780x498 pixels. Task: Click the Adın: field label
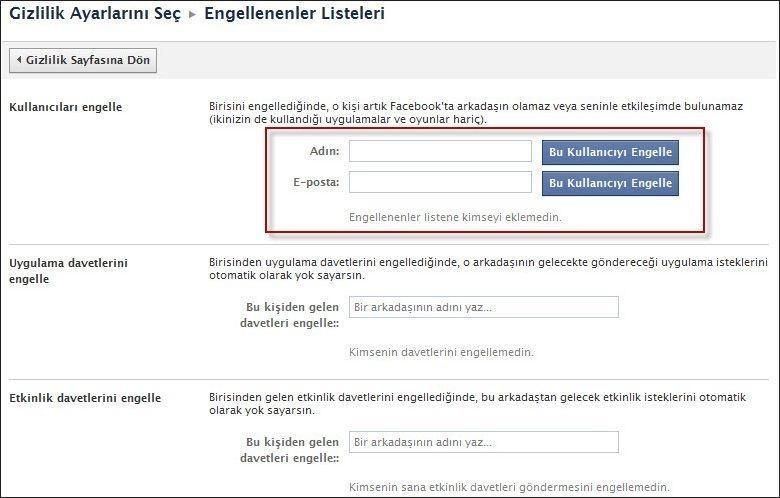pyautogui.click(x=324, y=151)
